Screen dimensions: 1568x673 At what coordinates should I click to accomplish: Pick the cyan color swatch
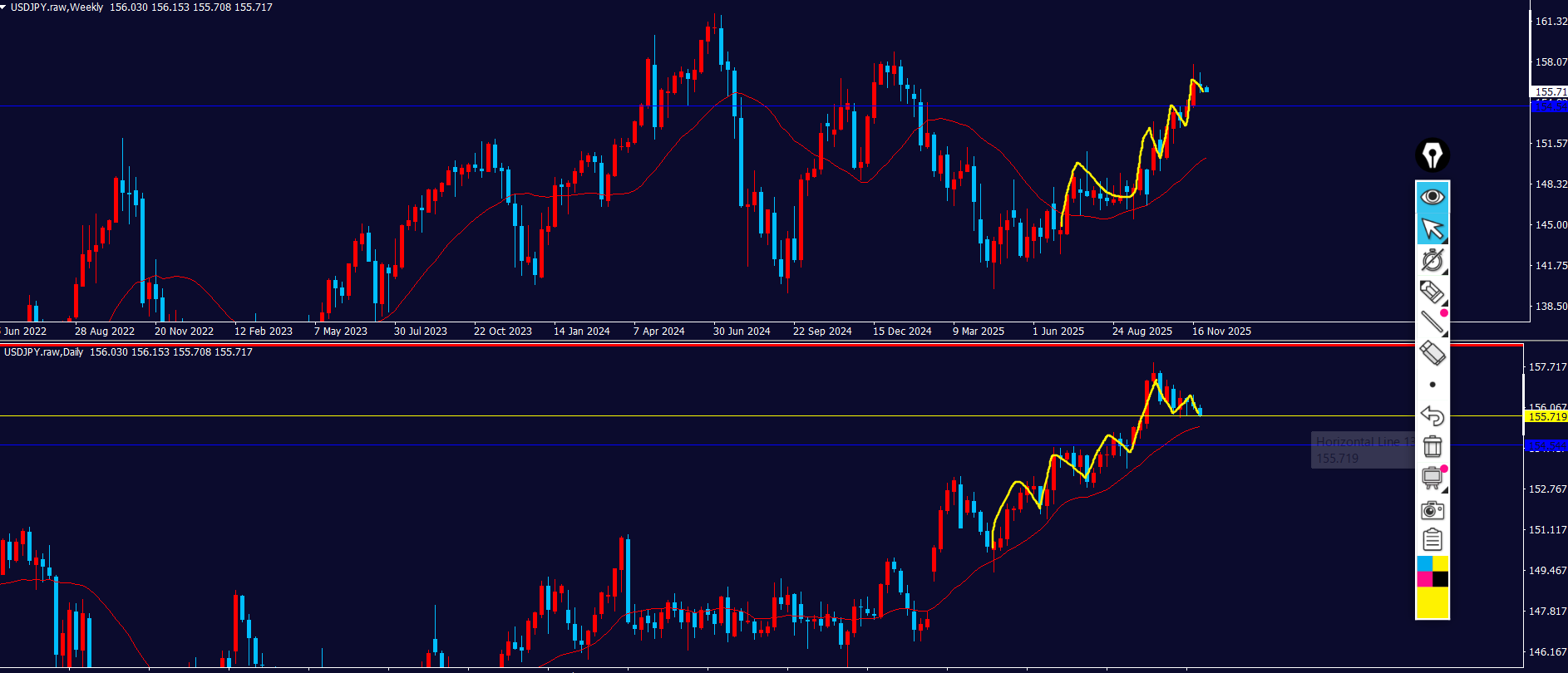1424,564
